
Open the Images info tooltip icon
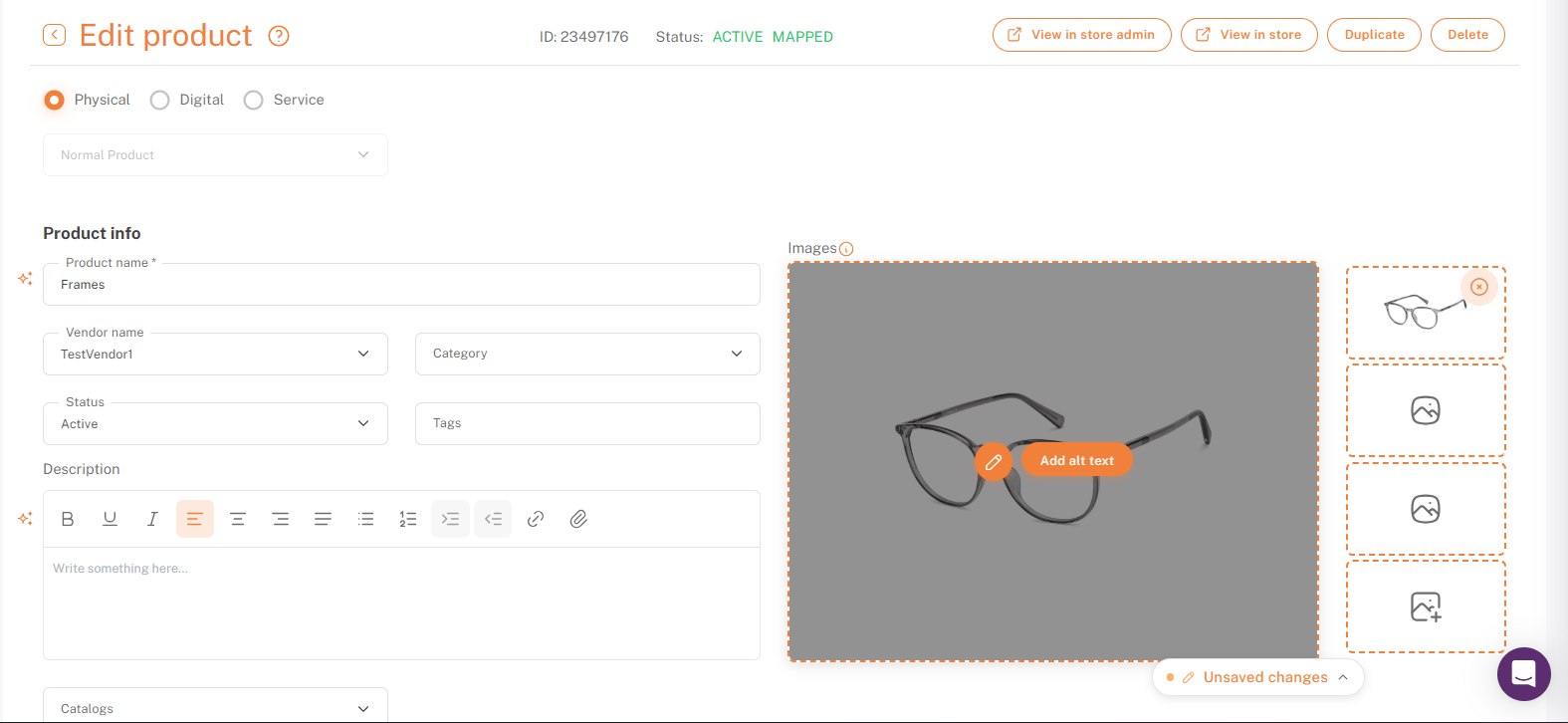tap(846, 249)
